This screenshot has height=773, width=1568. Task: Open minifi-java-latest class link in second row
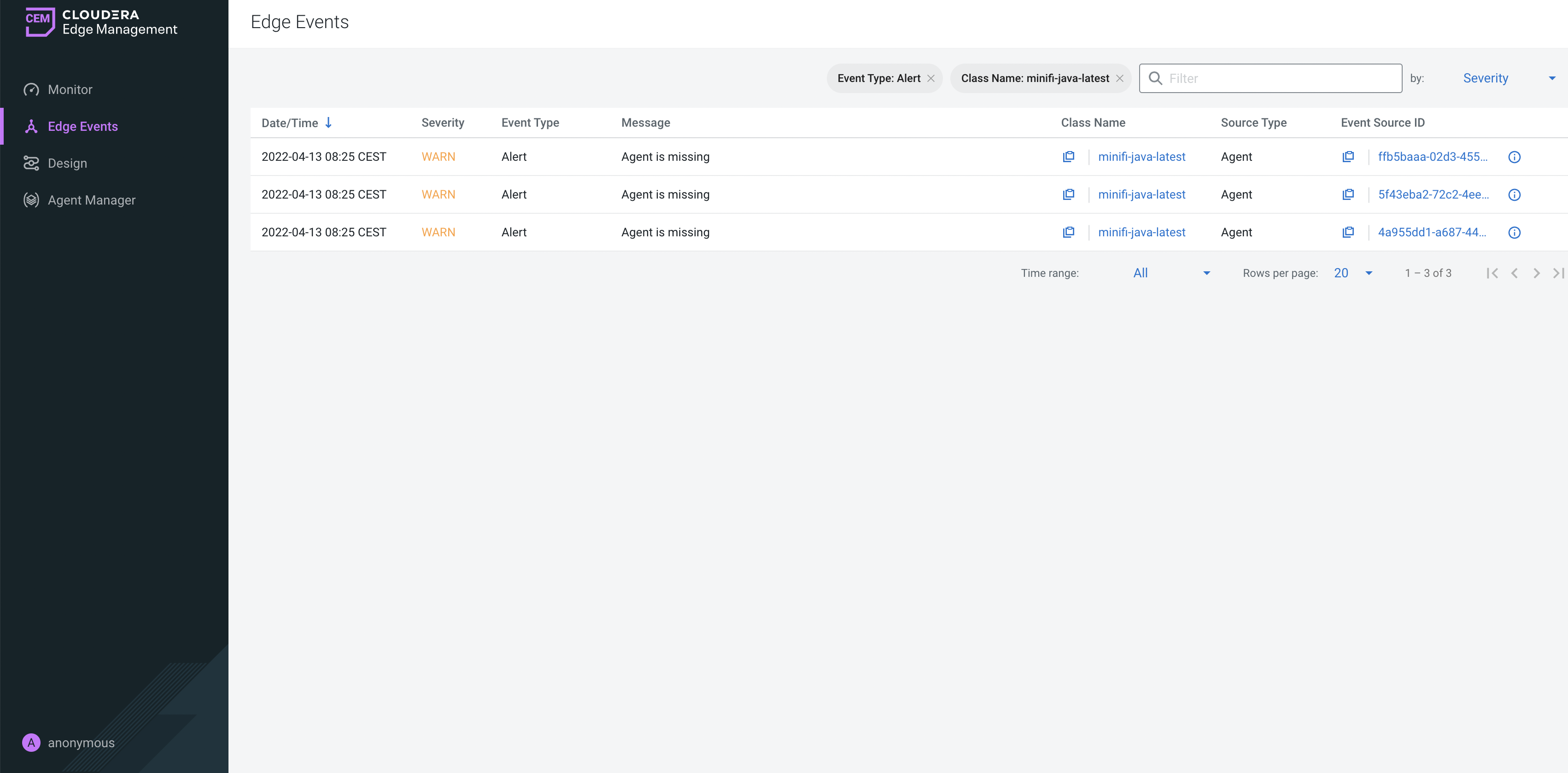(x=1142, y=194)
